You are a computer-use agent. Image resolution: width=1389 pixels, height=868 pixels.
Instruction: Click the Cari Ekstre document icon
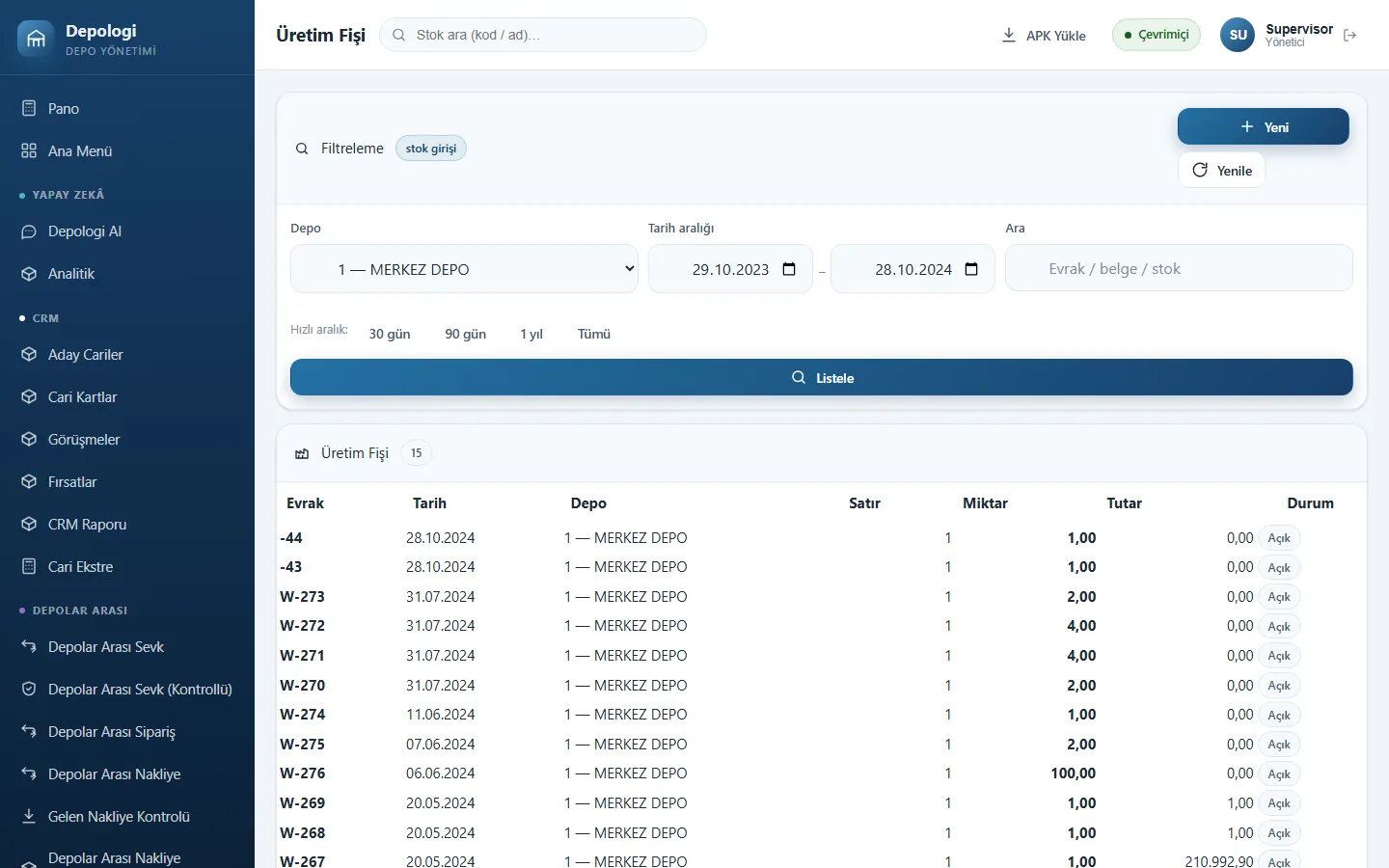[x=29, y=567]
